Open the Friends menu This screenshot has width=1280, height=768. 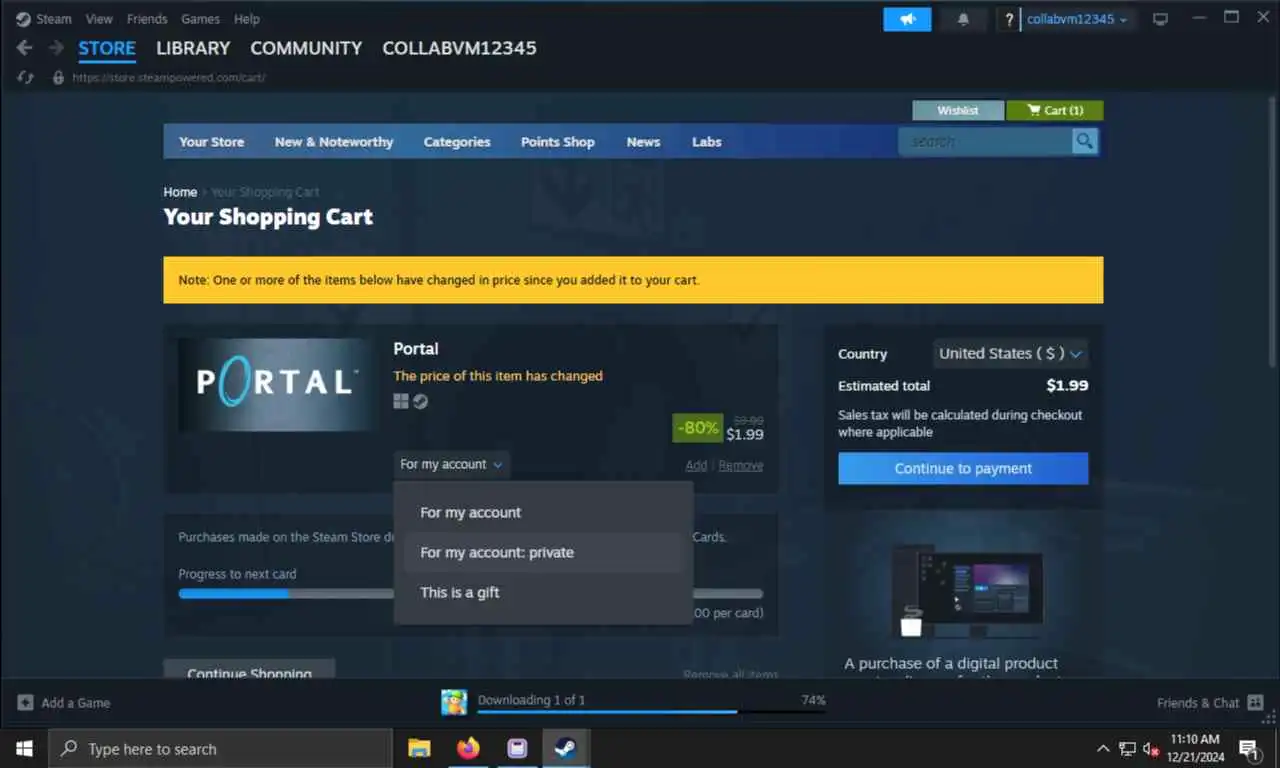tap(147, 19)
